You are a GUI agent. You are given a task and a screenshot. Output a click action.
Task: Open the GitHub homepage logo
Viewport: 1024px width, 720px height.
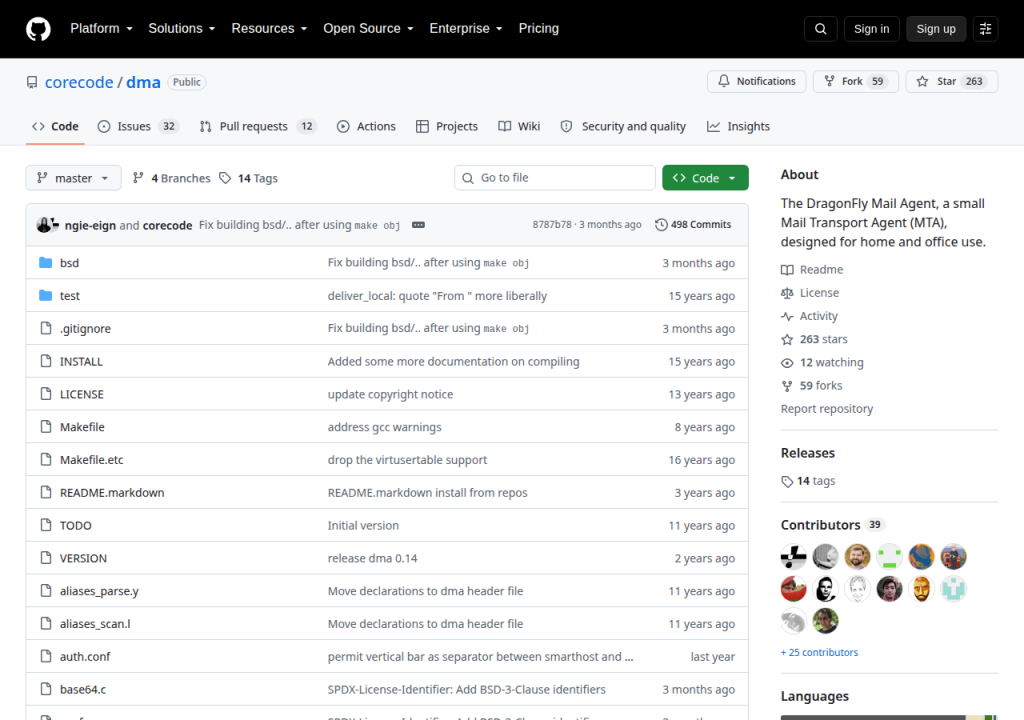pos(38,29)
